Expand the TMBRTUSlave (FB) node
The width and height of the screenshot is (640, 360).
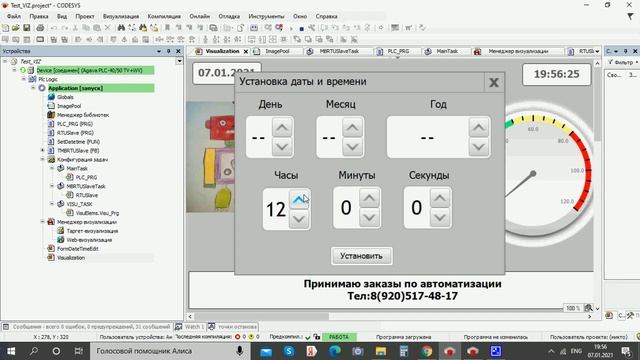(x=42, y=151)
